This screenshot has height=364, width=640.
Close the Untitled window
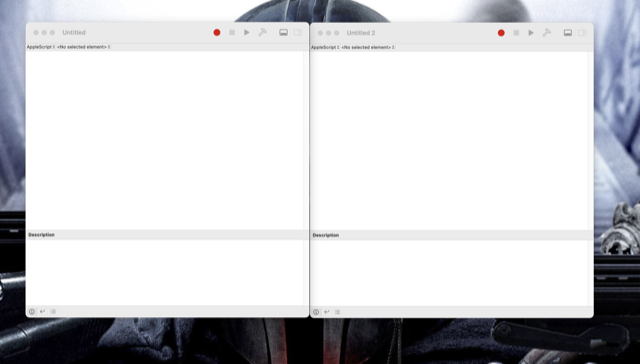36,33
